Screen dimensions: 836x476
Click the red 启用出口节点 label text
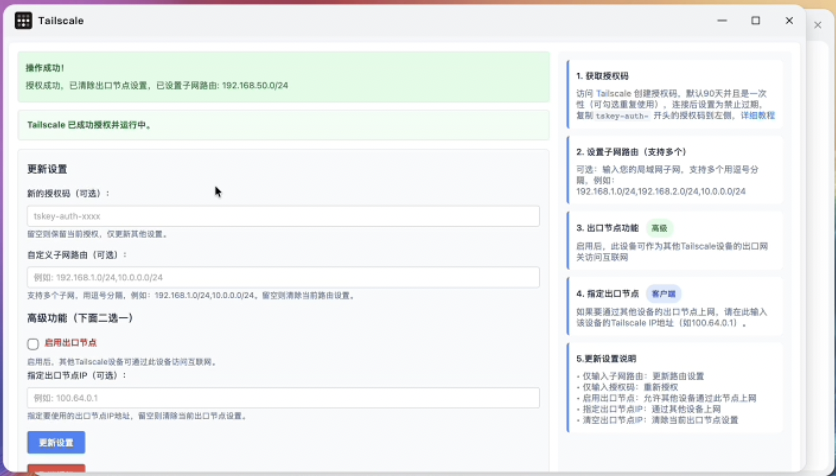[70, 343]
